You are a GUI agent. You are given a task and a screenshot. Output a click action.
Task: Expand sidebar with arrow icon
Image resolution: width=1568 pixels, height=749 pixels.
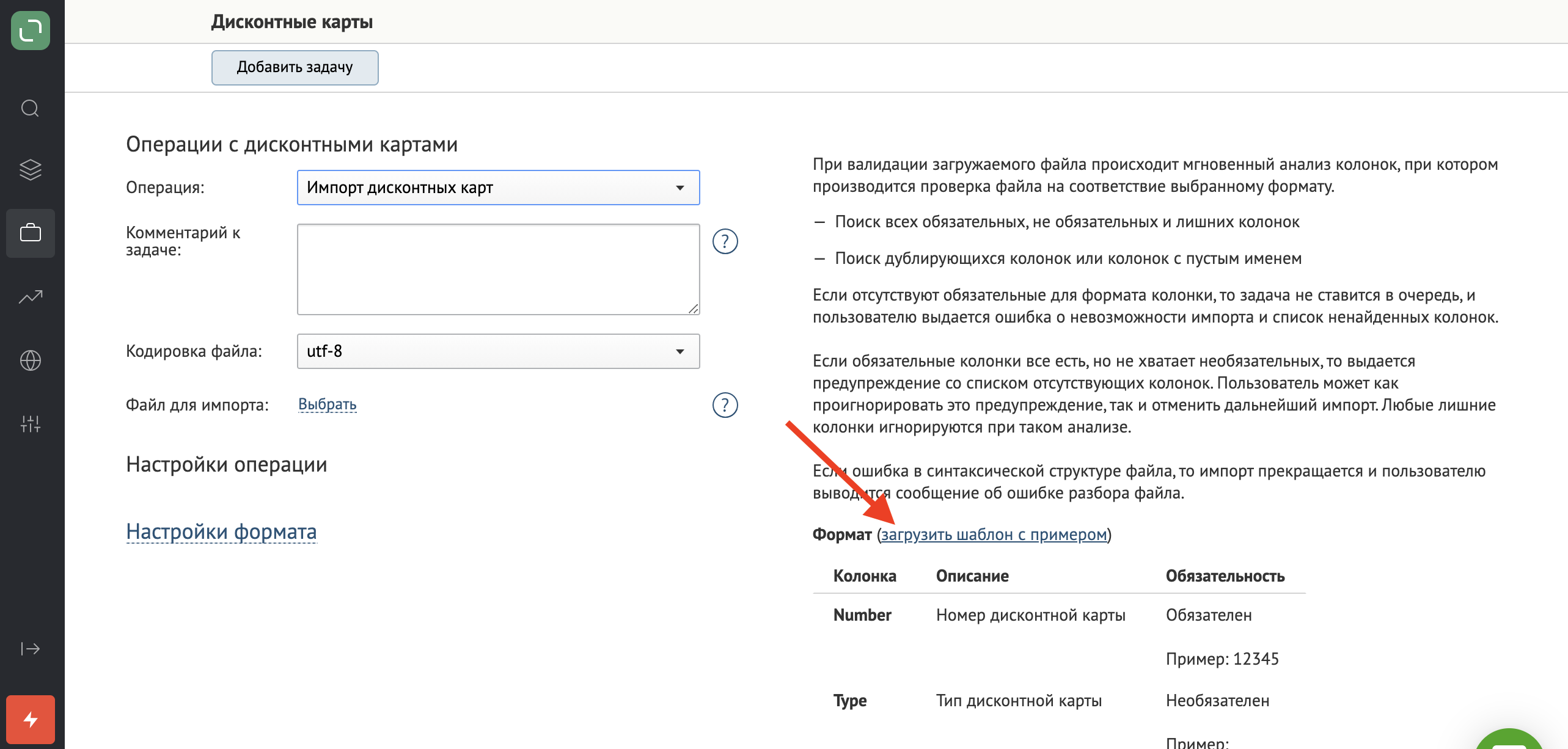31,648
